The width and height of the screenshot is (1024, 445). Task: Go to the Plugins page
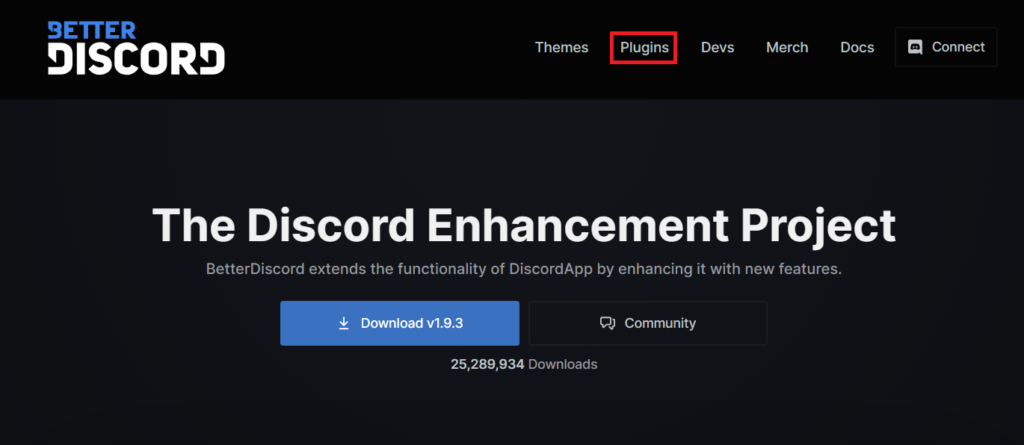(644, 48)
